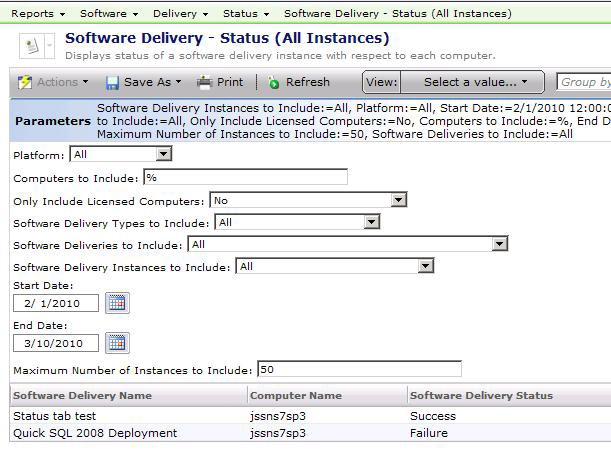Click the printer icon
The height and width of the screenshot is (466, 611).
click(205, 83)
